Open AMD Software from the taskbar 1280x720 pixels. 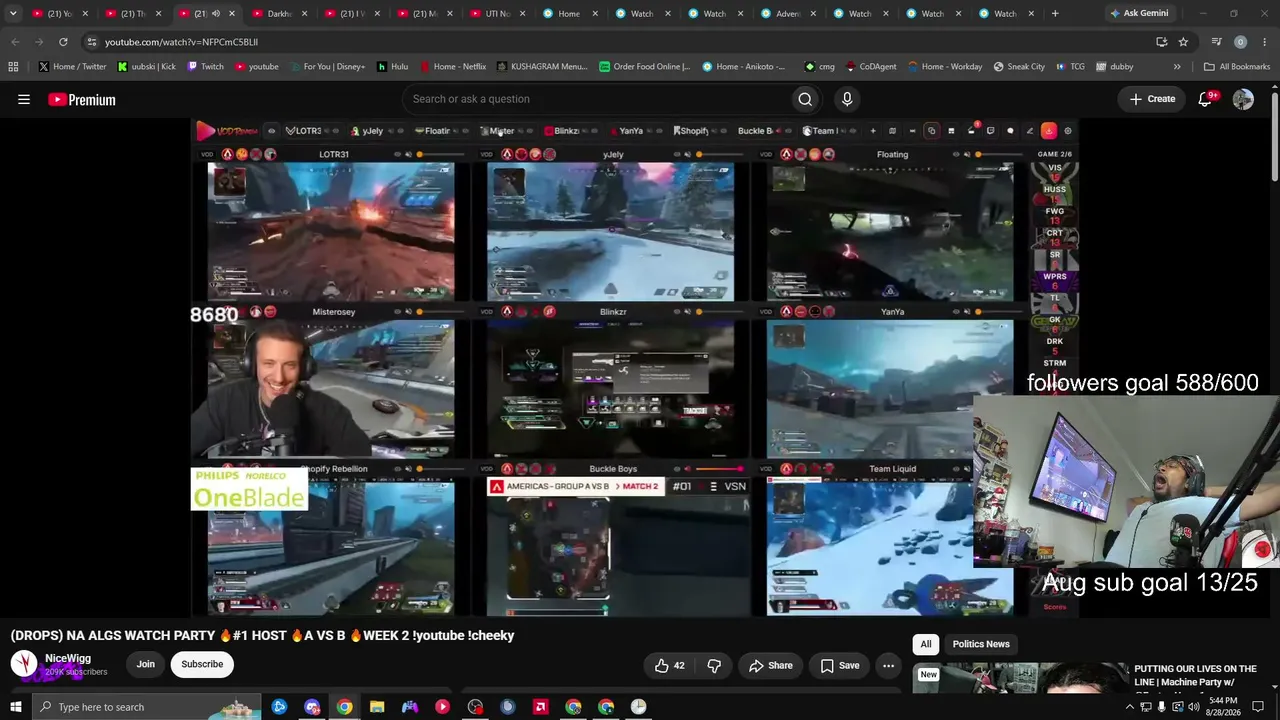coord(541,707)
